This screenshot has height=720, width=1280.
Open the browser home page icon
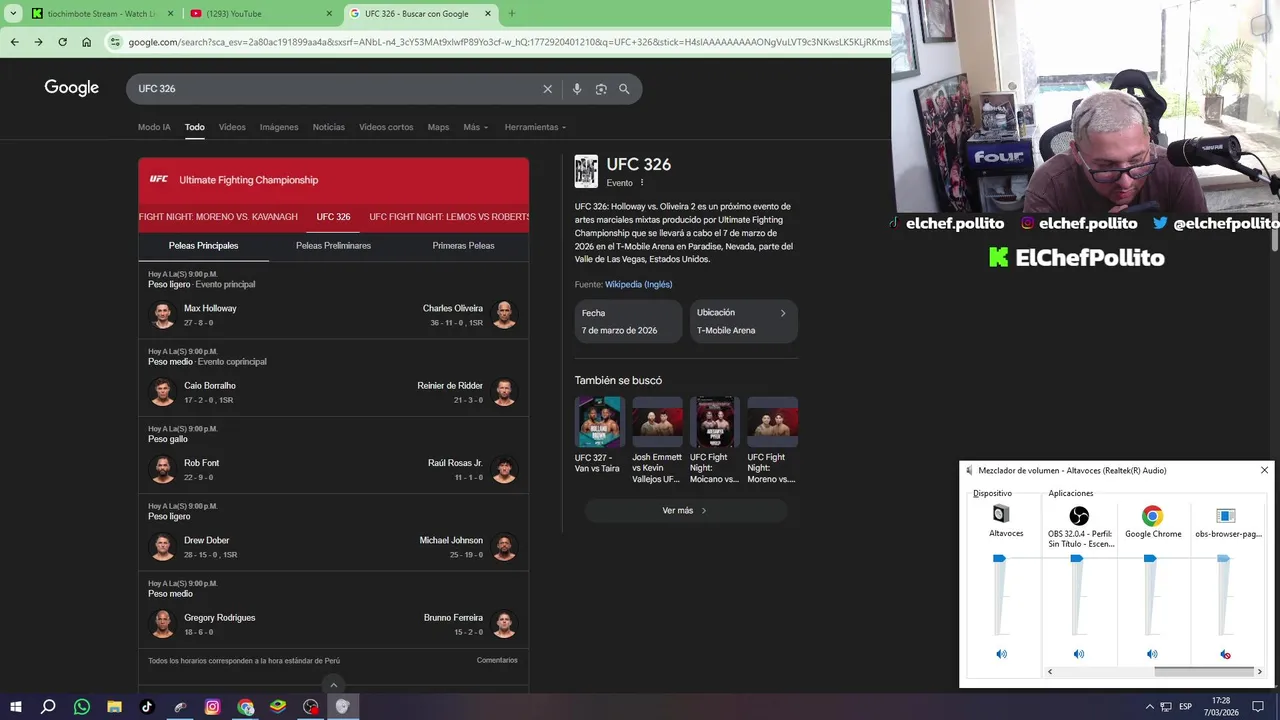[x=87, y=42]
